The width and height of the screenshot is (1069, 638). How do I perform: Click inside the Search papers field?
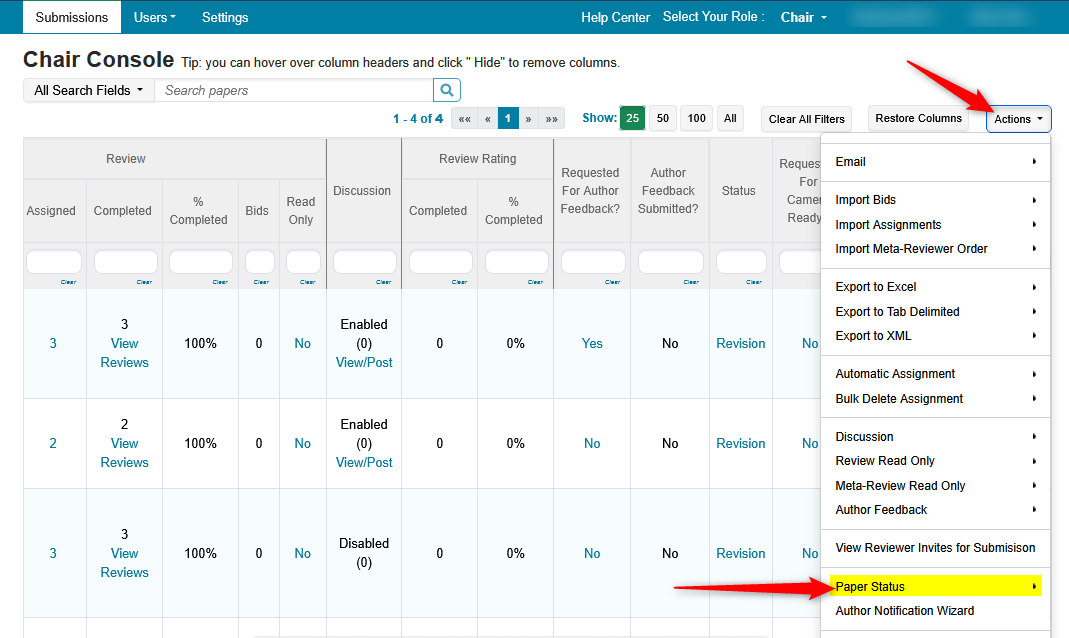pyautogui.click(x=295, y=90)
